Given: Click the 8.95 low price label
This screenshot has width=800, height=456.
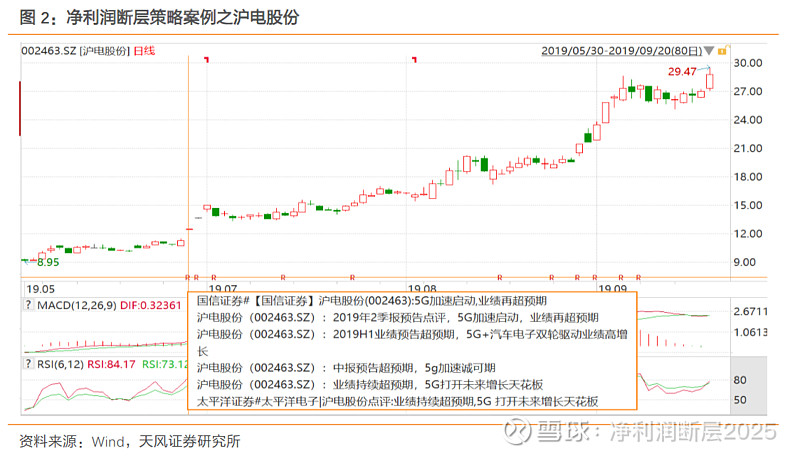Looking at the screenshot, I should click(48, 262).
